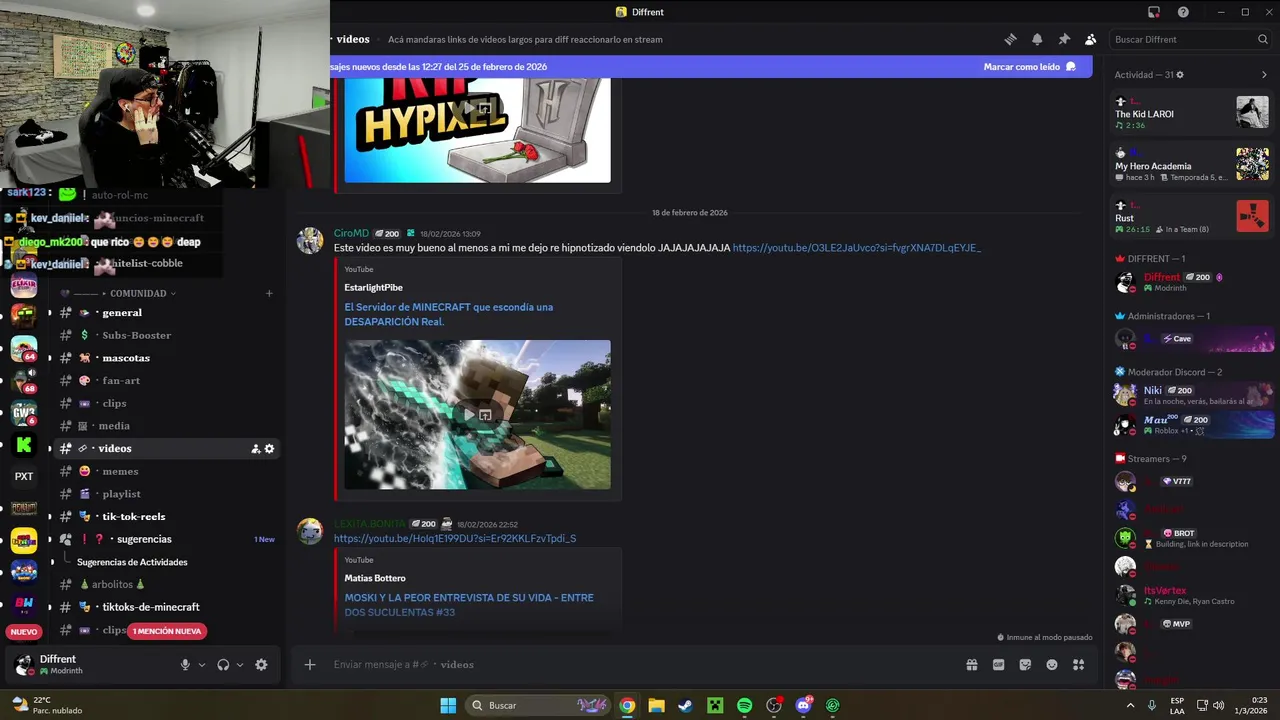Open the Threads icon in channel header
Screen dimensions: 1280x720
click(1010, 39)
